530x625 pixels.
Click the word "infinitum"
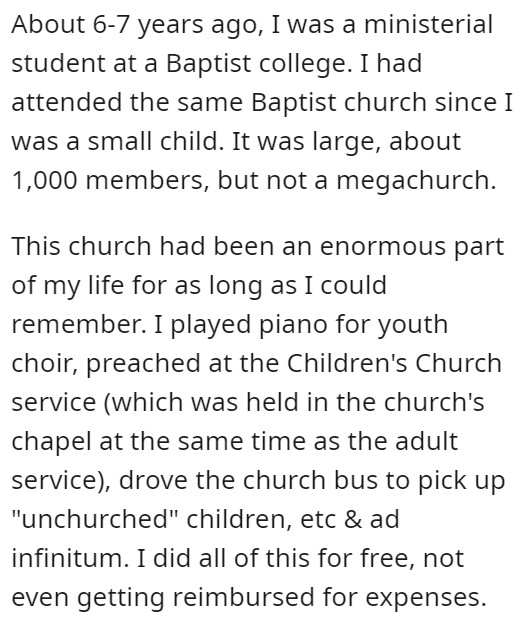pos(69,558)
